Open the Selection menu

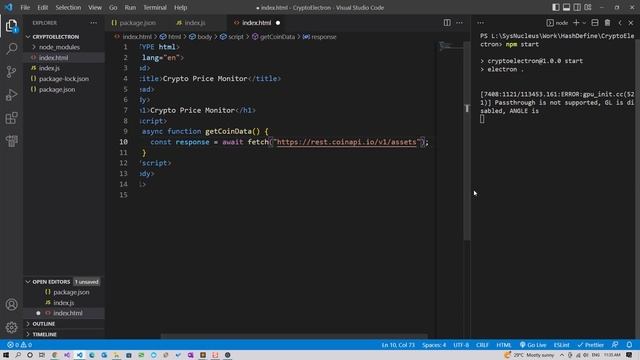(x=68, y=7)
